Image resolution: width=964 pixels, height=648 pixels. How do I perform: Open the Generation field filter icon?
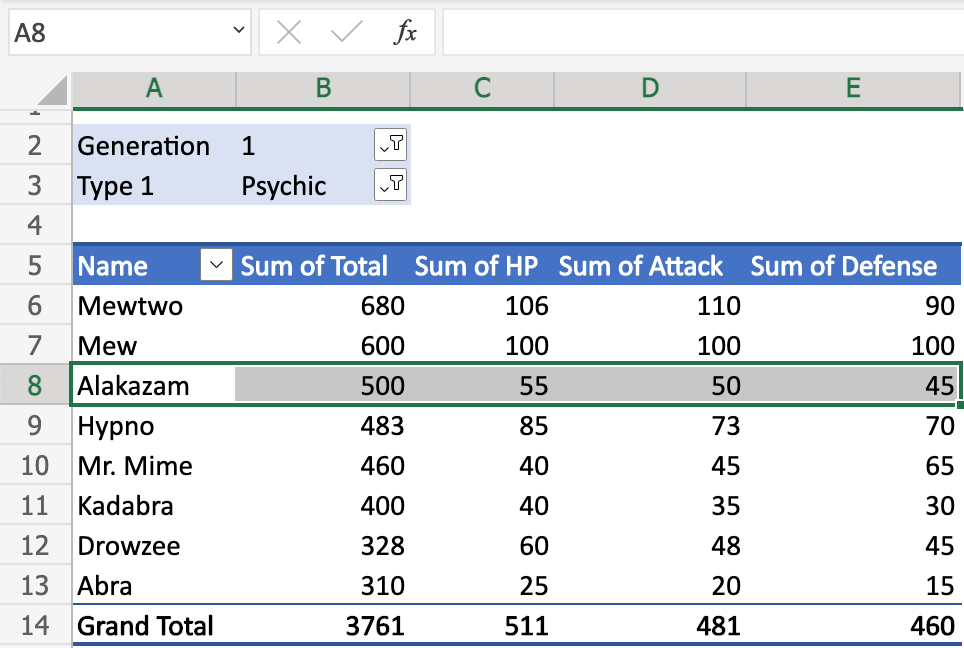391,144
